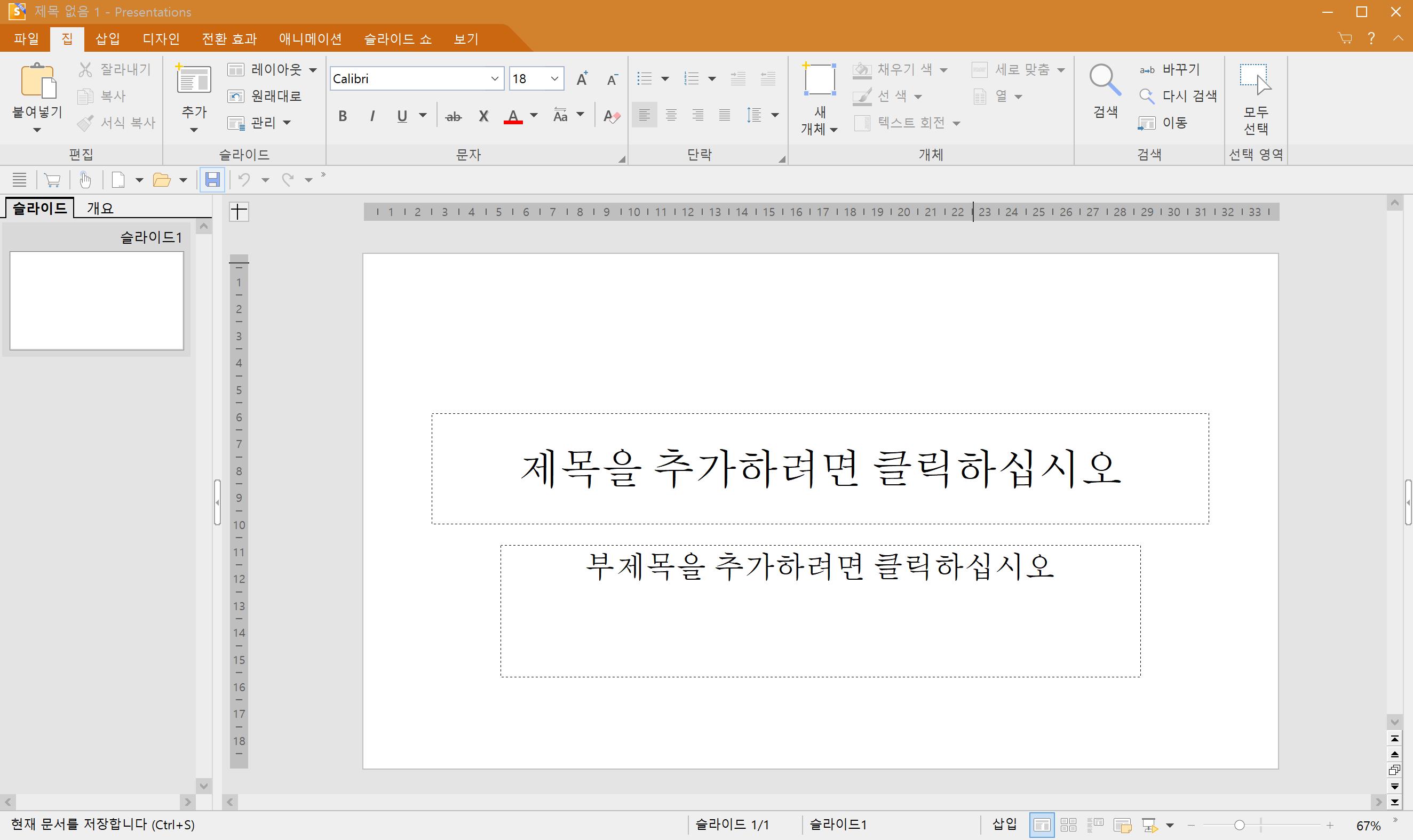1413x840 pixels.
Task: Open the File (파일) menu
Action: click(26, 38)
